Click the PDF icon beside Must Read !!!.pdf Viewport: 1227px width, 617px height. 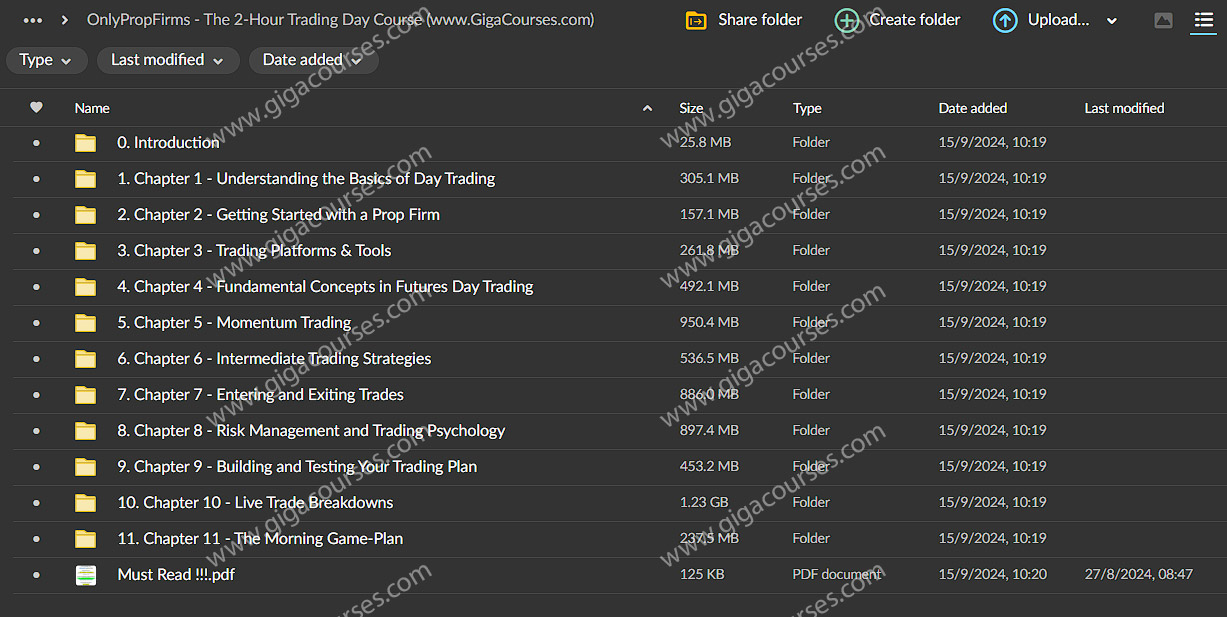point(86,574)
